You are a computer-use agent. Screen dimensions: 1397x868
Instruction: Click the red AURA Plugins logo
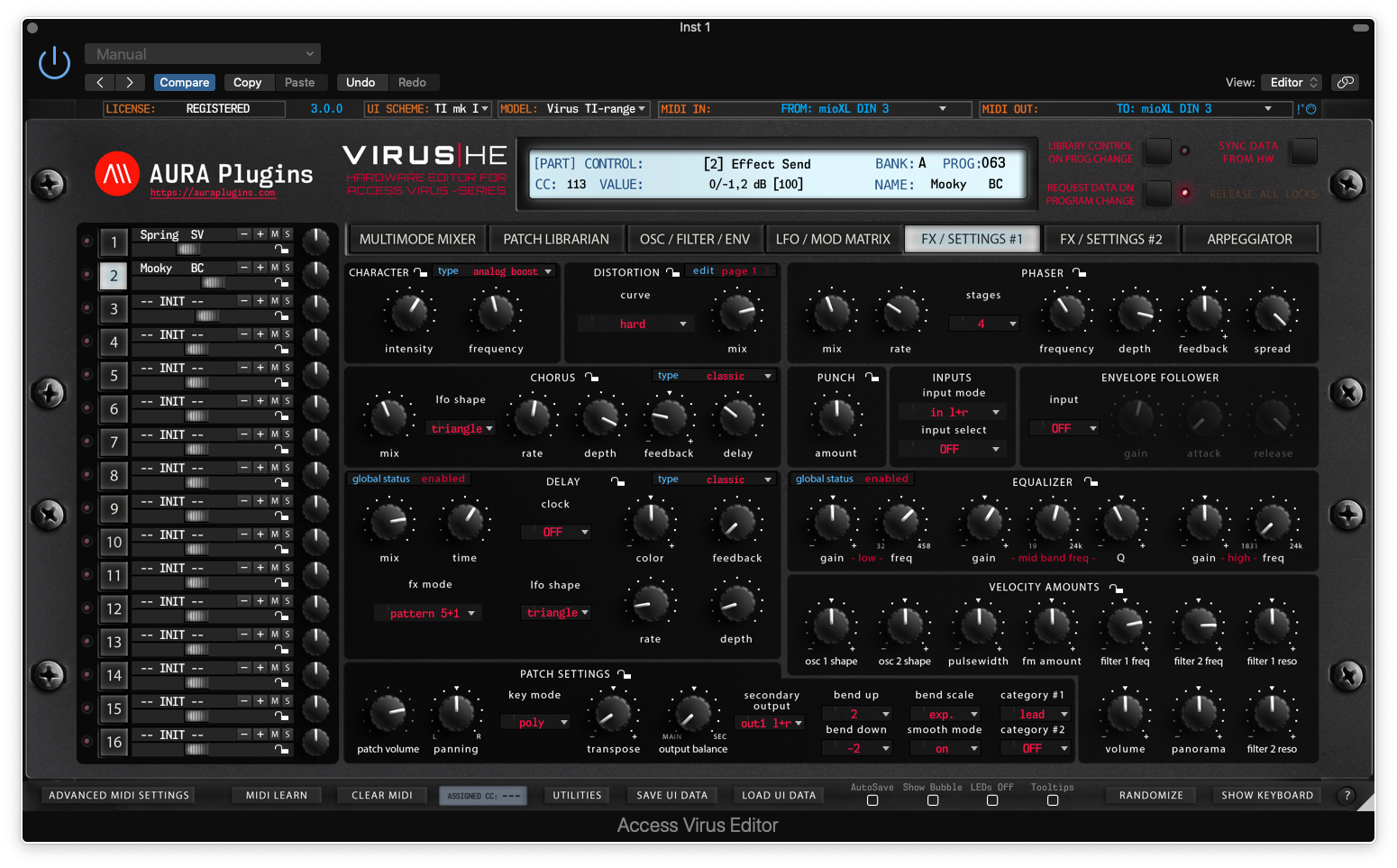pos(117,174)
